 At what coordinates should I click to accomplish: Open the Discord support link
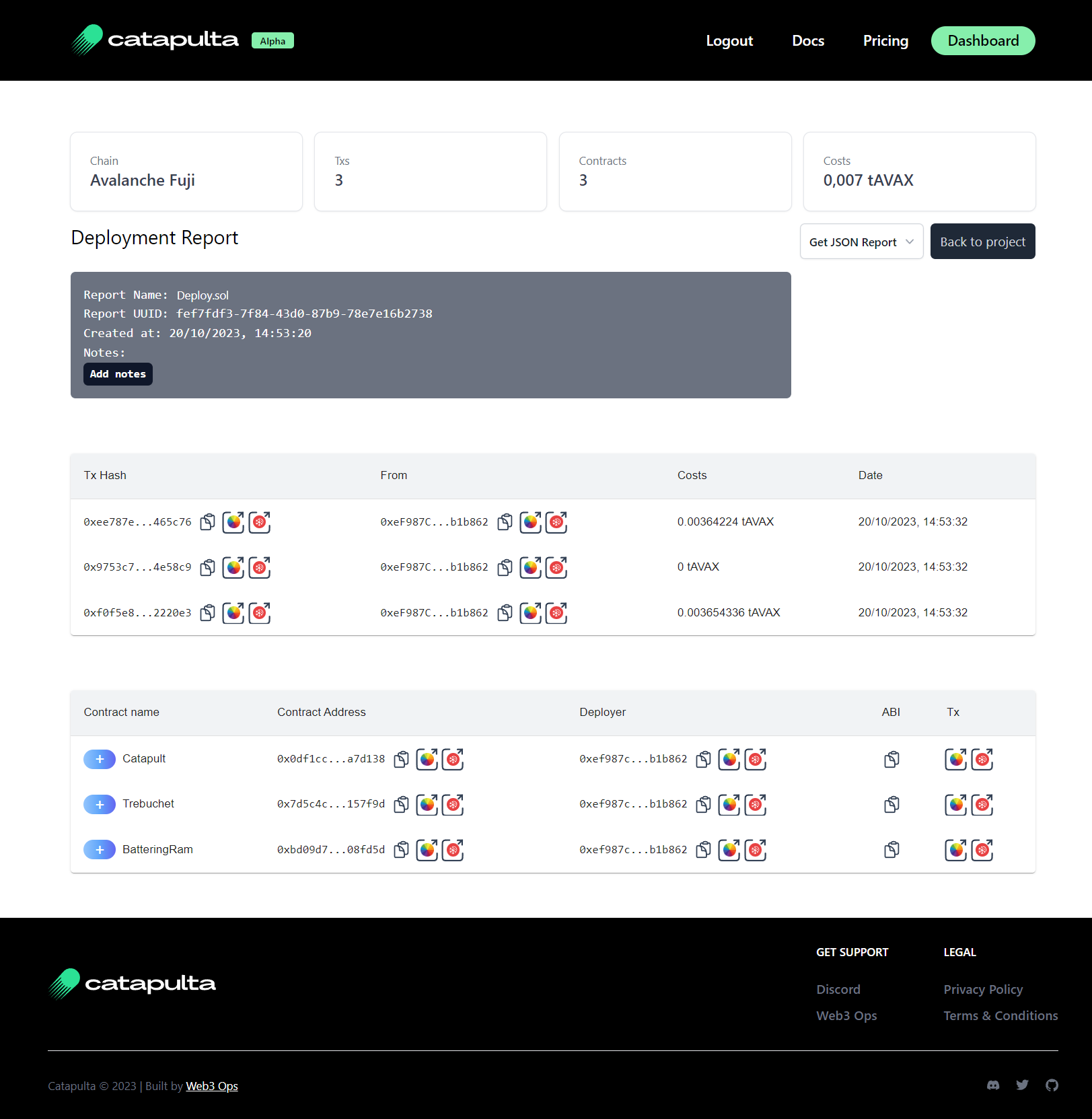tap(838, 989)
